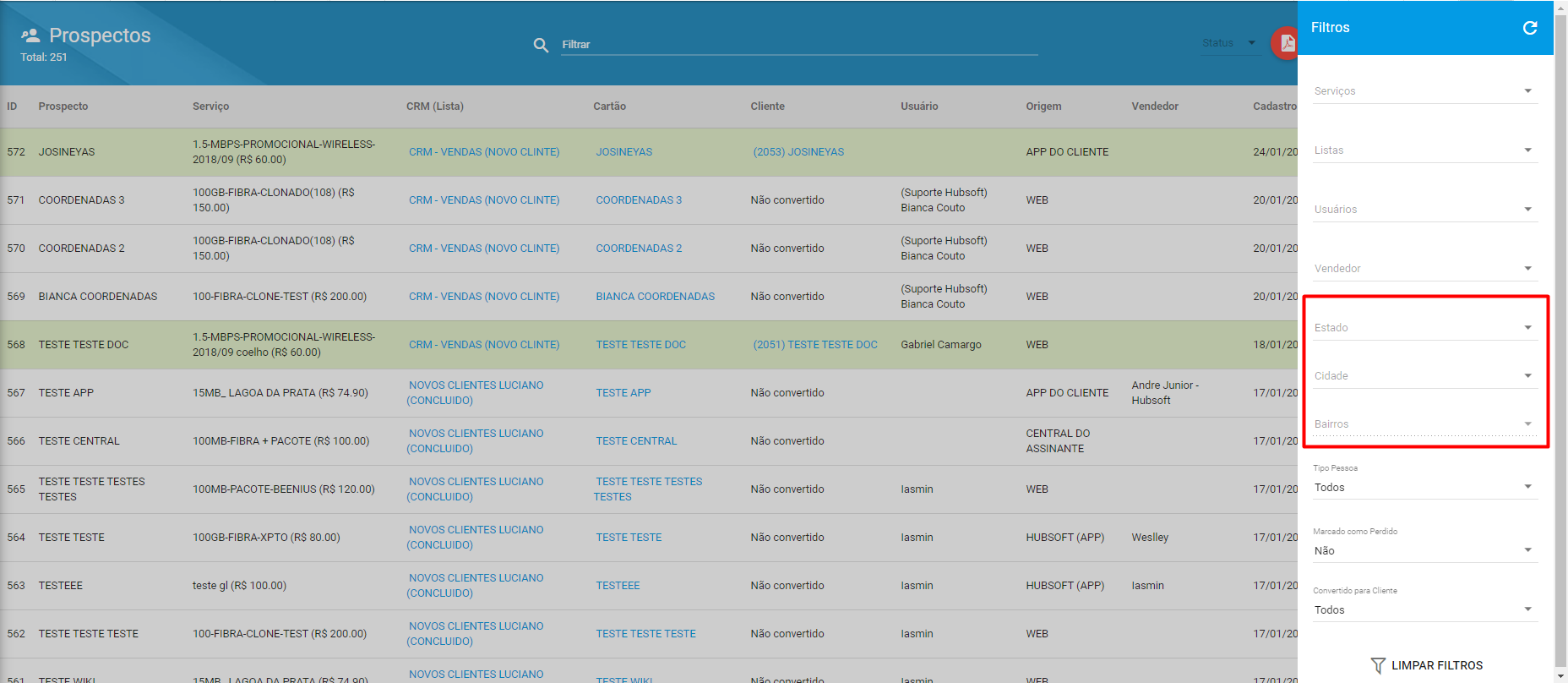Viewport: 1568px width, 683px height.
Task: Click service teste gl (R$ 100.00)
Action: coord(239,586)
